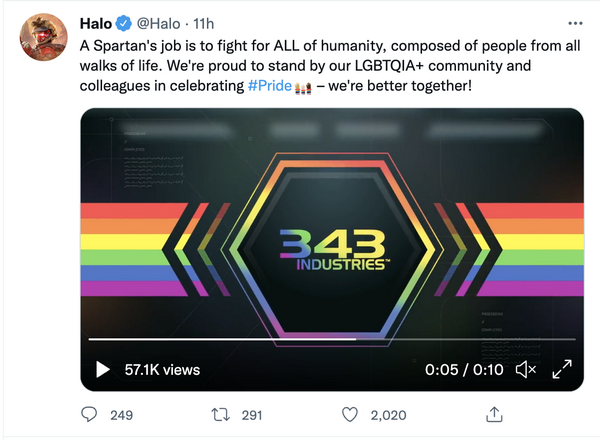600x440 pixels.
Task: Unmute the video sound
Action: (x=525, y=369)
